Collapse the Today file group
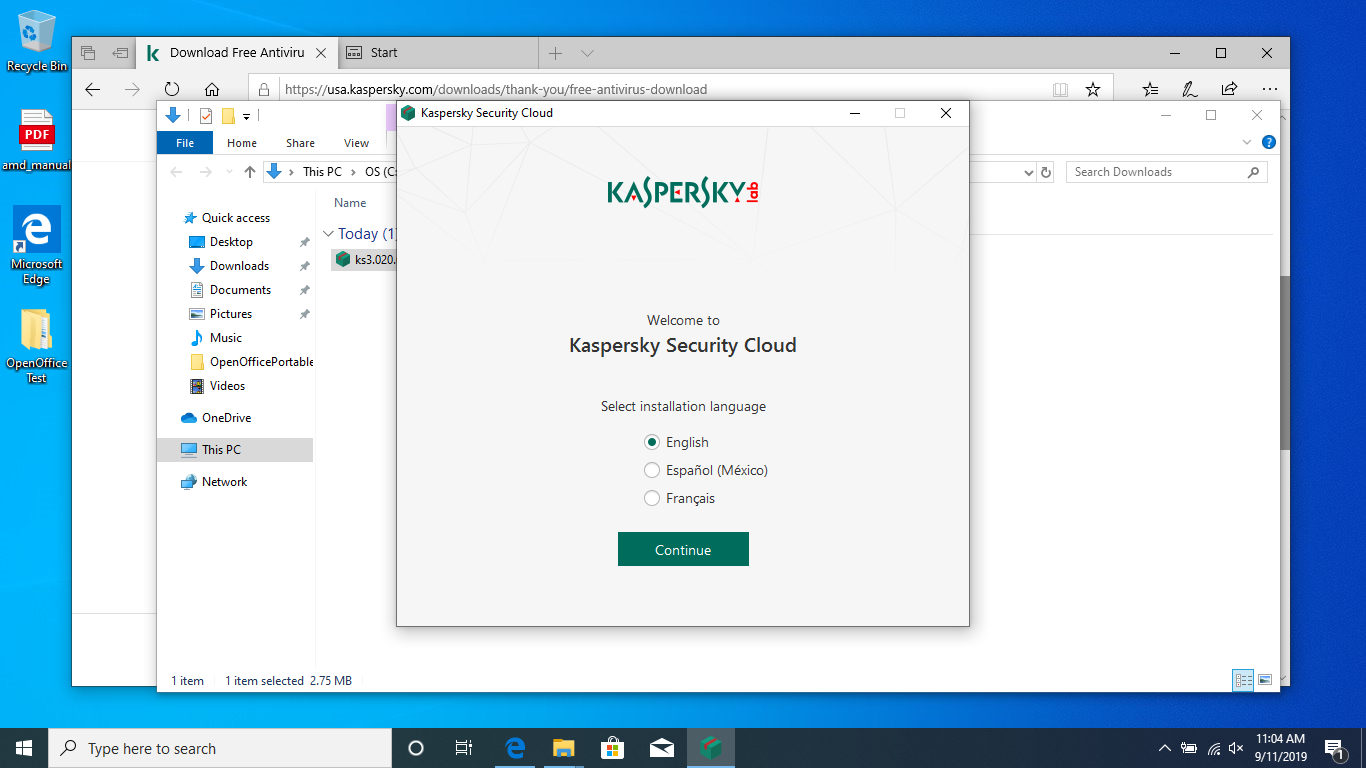Screen dimensions: 1366x768 coord(328,234)
